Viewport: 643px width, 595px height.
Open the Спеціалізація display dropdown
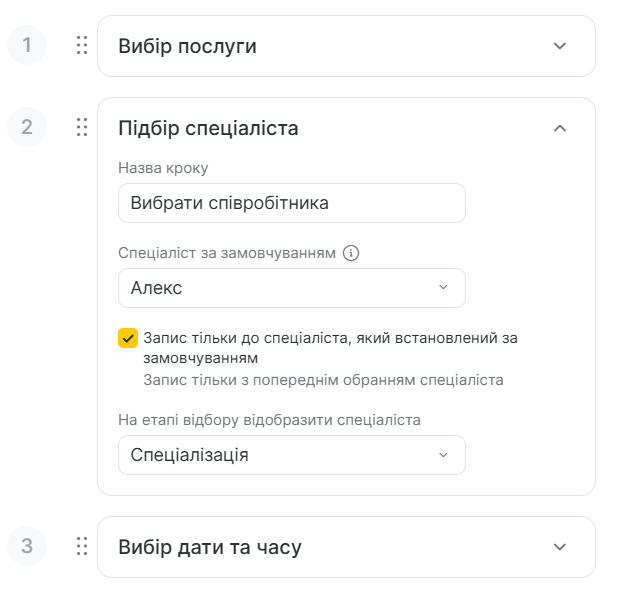click(x=291, y=455)
